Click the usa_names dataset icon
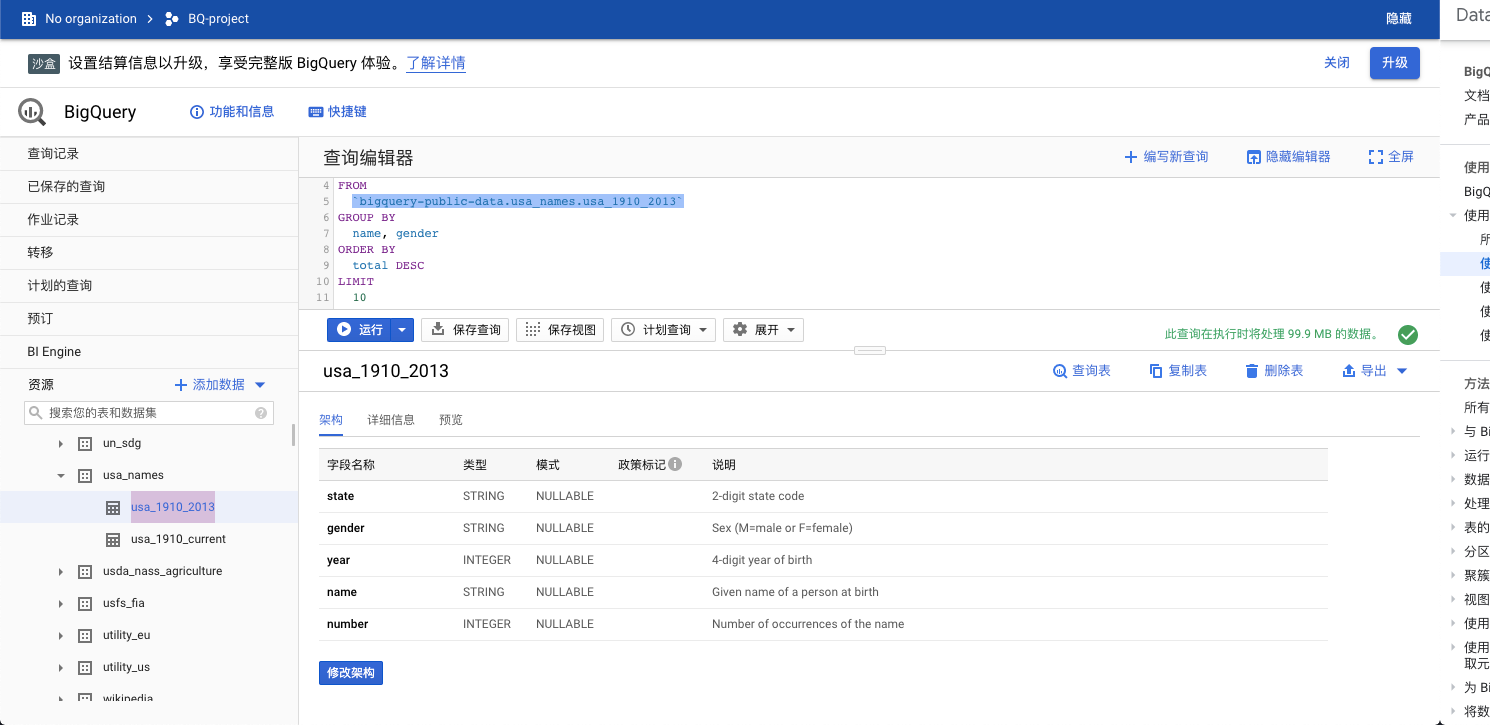Viewport: 1490px width, 725px height. 85,475
